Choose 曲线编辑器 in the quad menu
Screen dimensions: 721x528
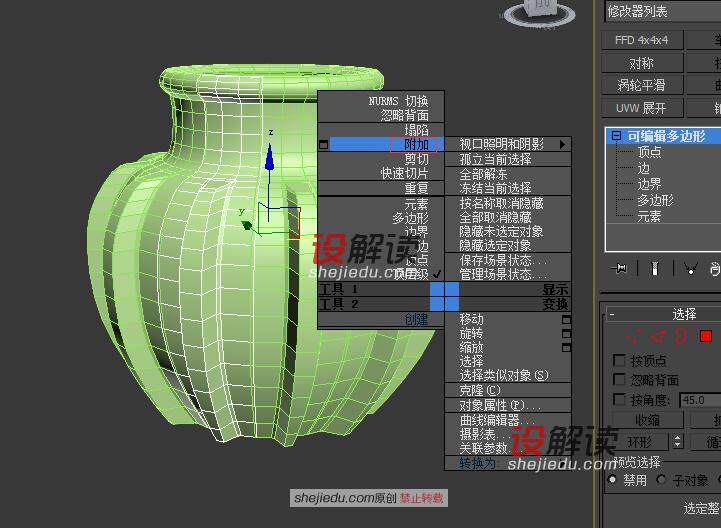[x=497, y=420]
